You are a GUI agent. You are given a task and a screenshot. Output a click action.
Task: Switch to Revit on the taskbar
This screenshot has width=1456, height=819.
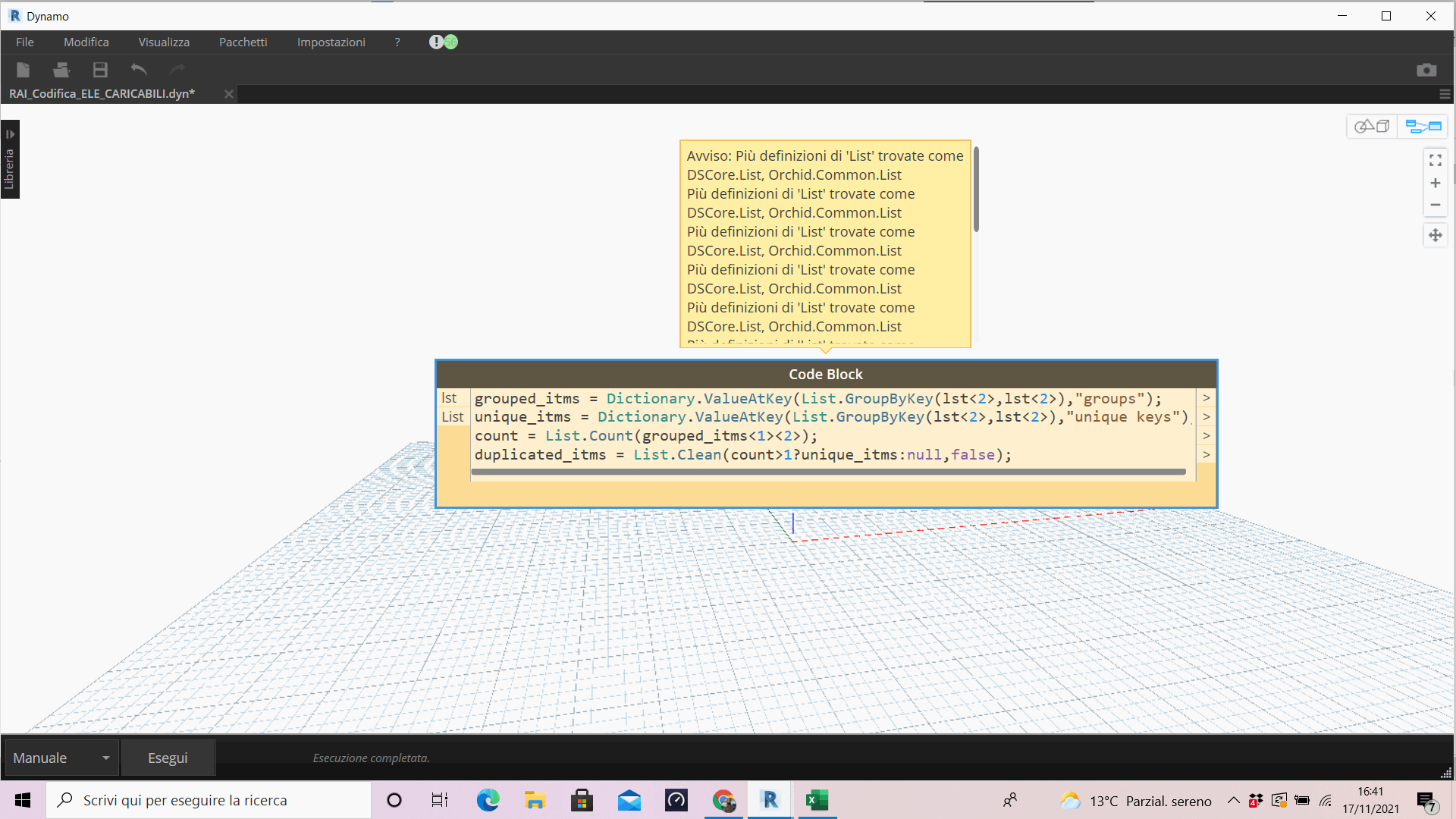(x=770, y=800)
